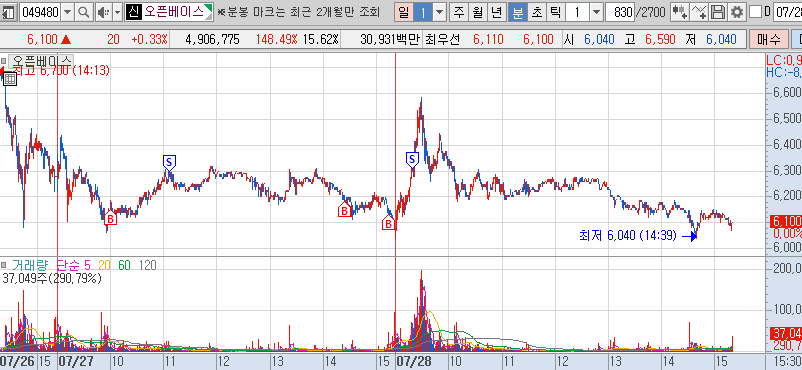Expand the minute interval dropdown arrow

[596, 12]
